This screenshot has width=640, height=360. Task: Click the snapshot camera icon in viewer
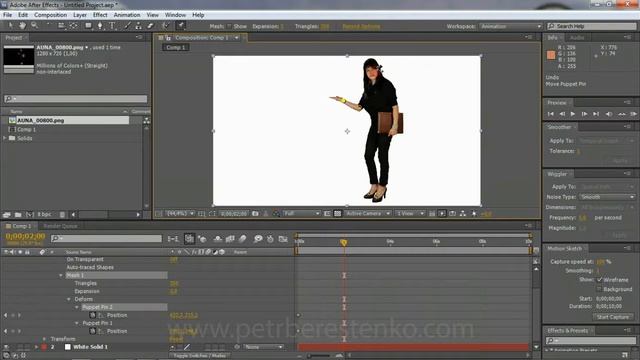coord(255,213)
